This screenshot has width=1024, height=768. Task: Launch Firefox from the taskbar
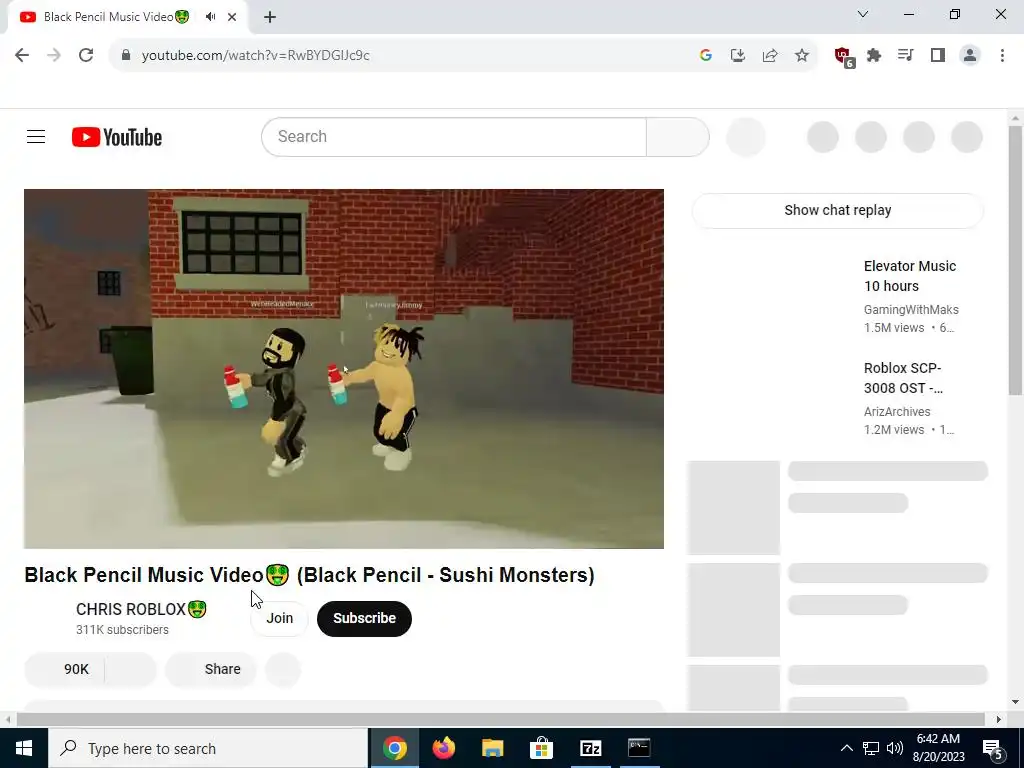click(x=443, y=748)
